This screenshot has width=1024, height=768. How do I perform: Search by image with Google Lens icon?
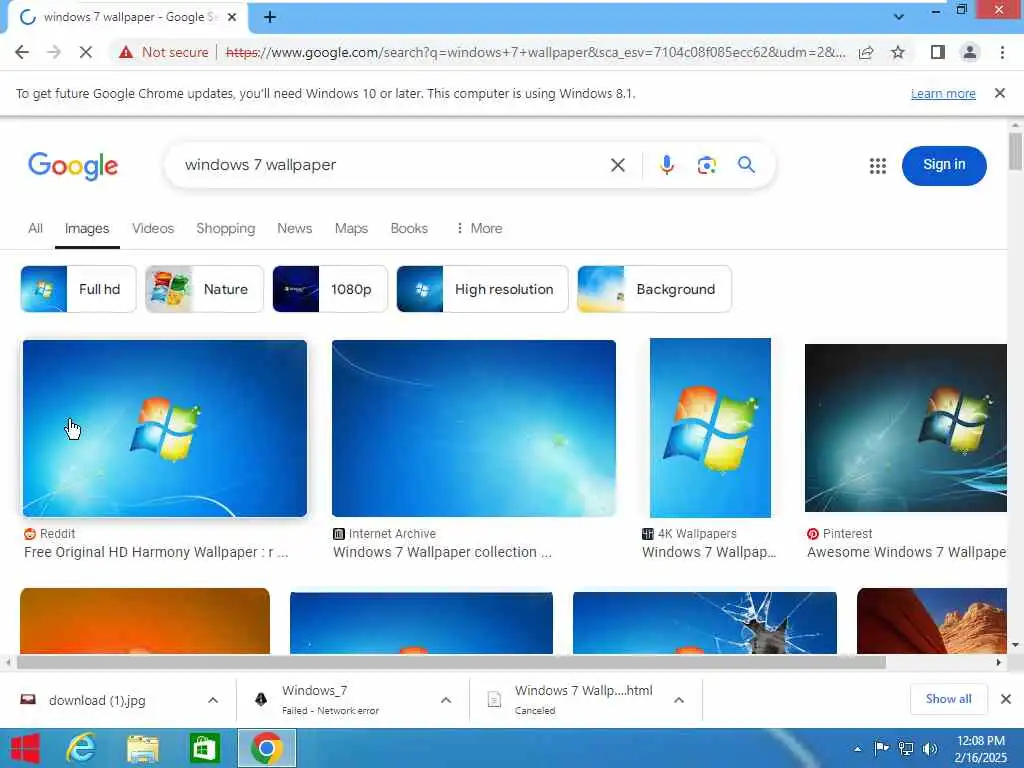(707, 165)
